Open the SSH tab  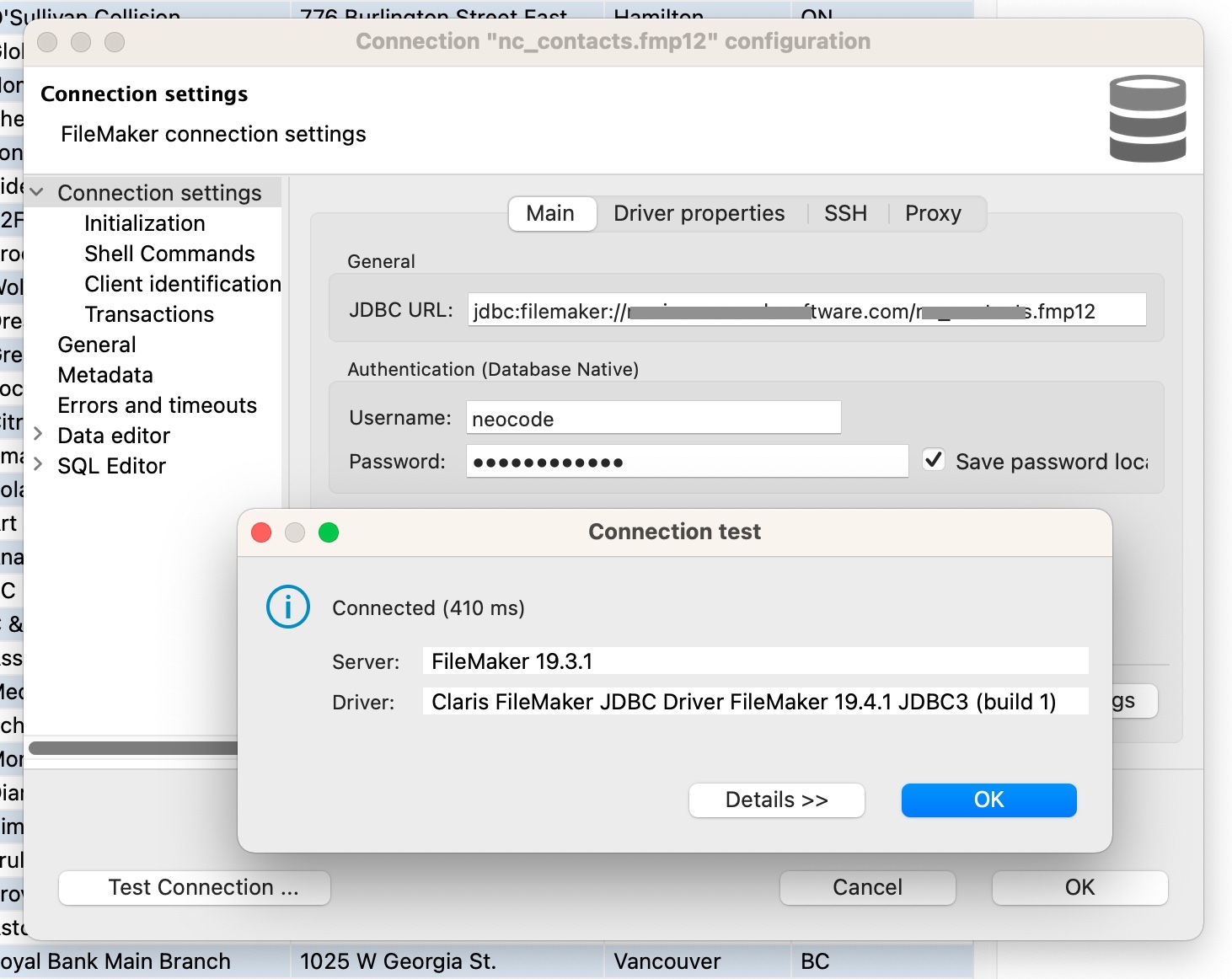[x=845, y=213]
